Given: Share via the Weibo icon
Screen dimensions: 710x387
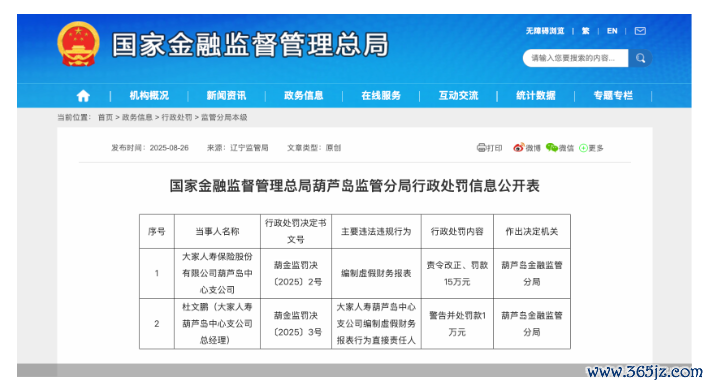Looking at the screenshot, I should click(x=518, y=148).
